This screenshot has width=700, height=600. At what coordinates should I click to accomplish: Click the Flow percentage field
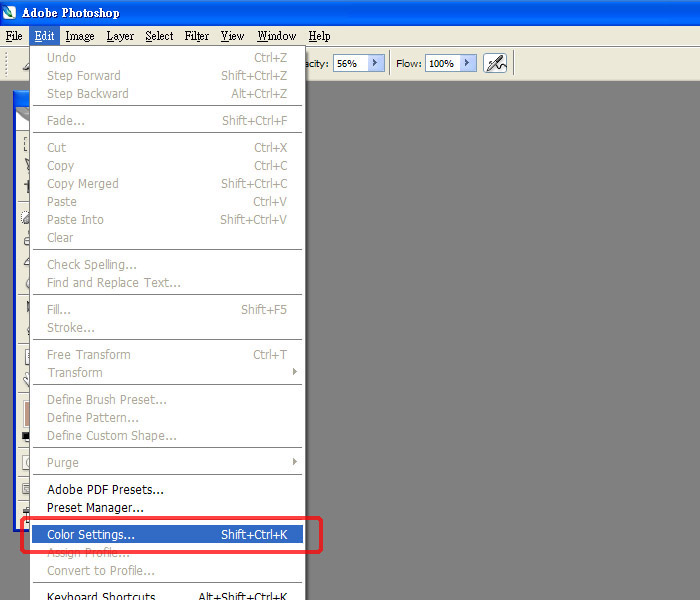point(442,63)
